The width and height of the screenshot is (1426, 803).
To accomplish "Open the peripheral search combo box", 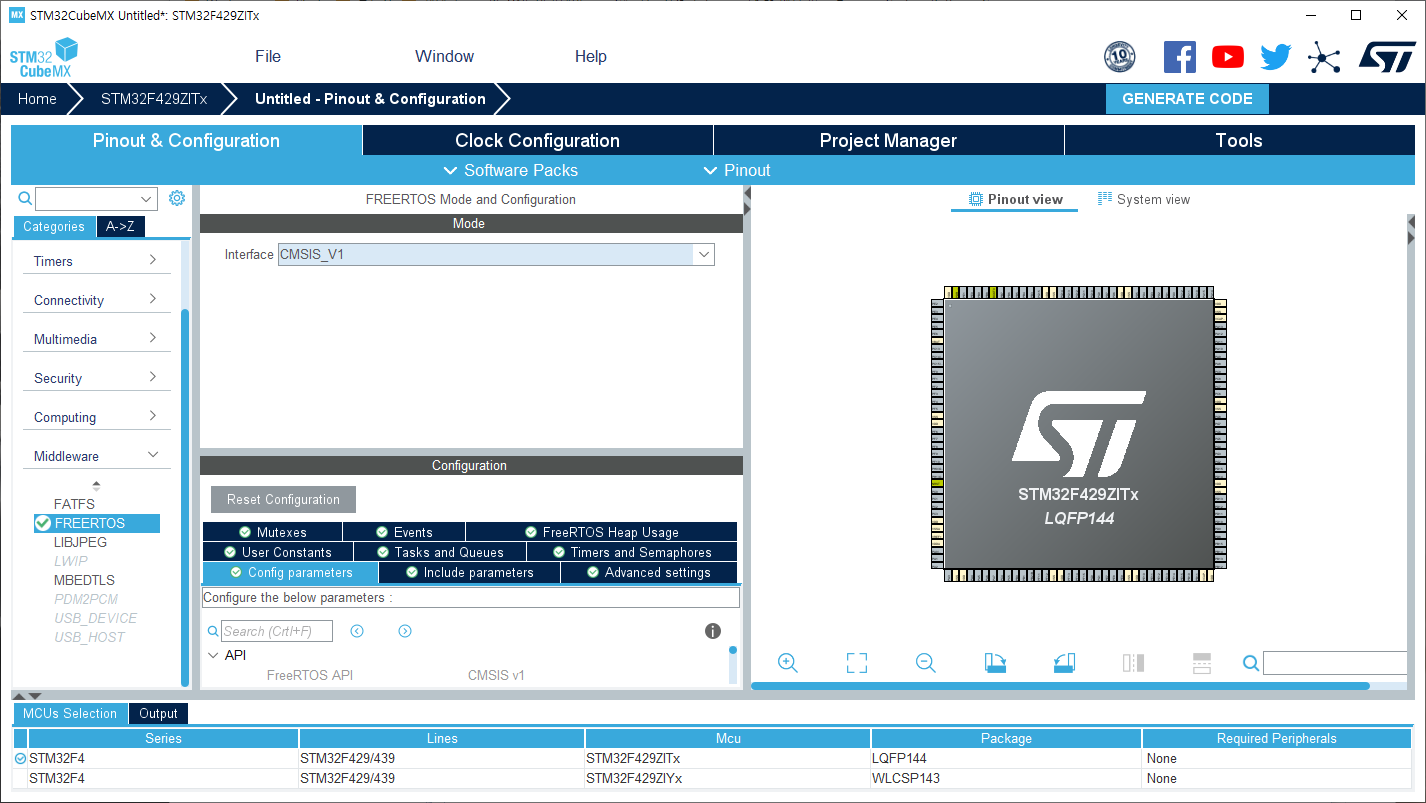I will click(96, 198).
